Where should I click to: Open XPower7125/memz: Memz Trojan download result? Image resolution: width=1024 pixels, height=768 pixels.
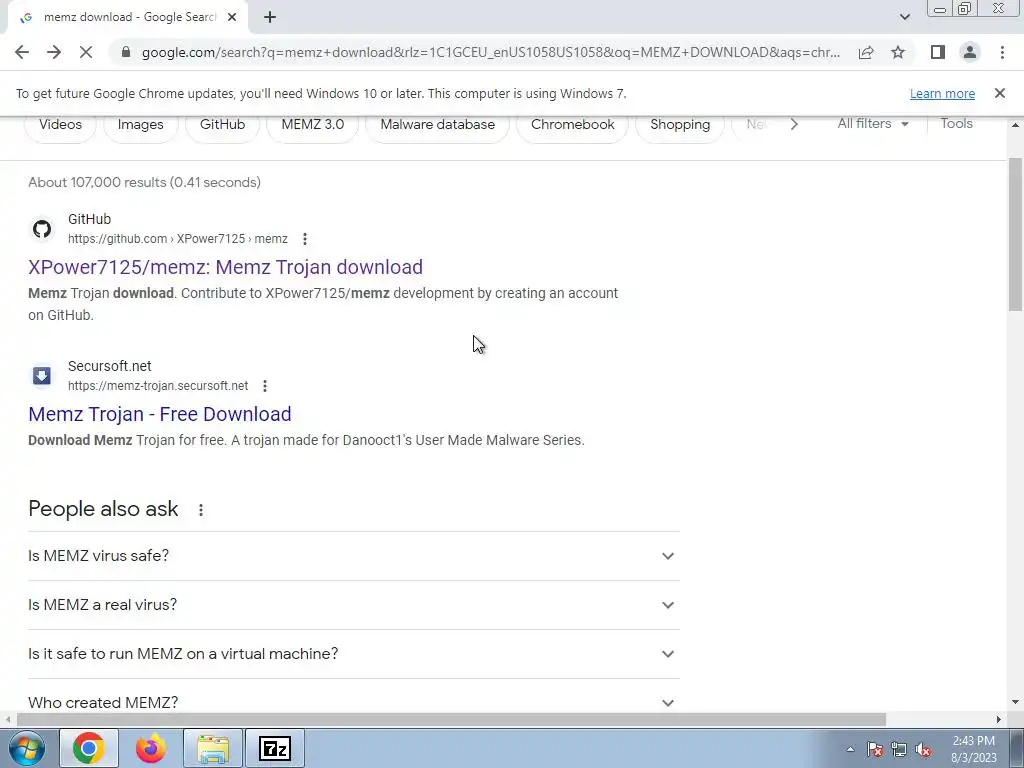pyautogui.click(x=225, y=267)
